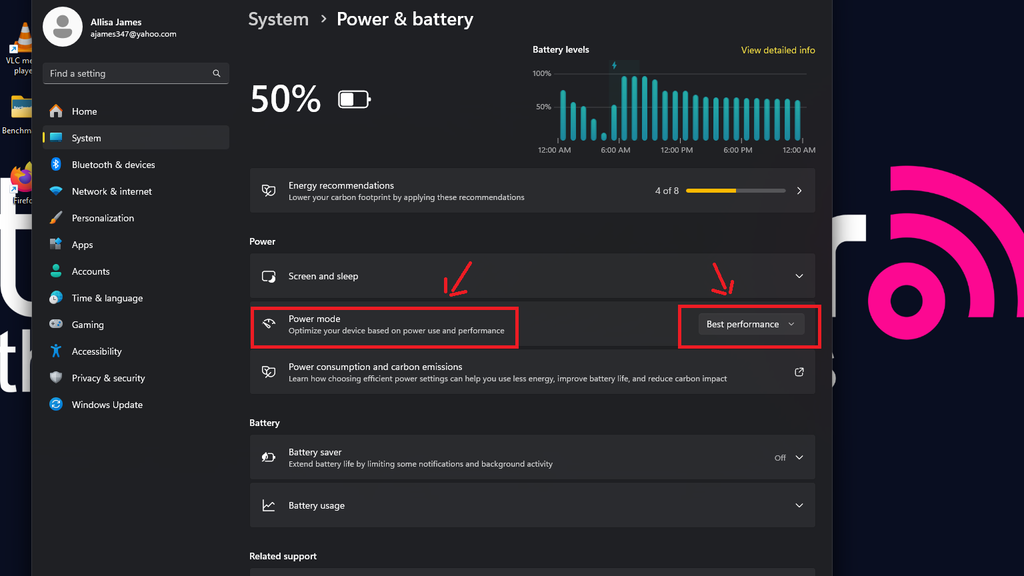This screenshot has width=1024, height=576.
Task: Click the Gaming controller icon
Action: (x=56, y=325)
